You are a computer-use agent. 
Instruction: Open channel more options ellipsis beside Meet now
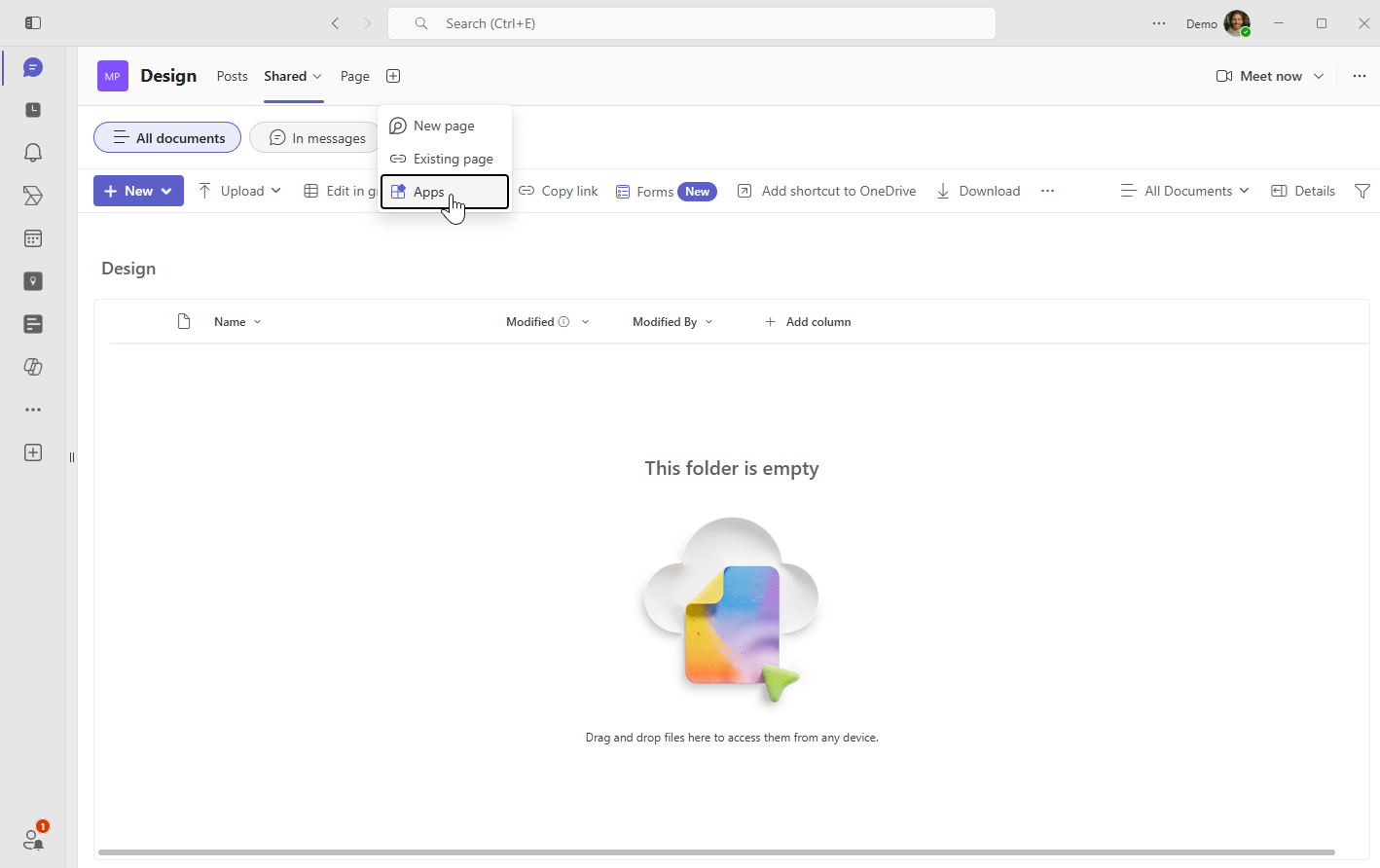click(x=1360, y=76)
